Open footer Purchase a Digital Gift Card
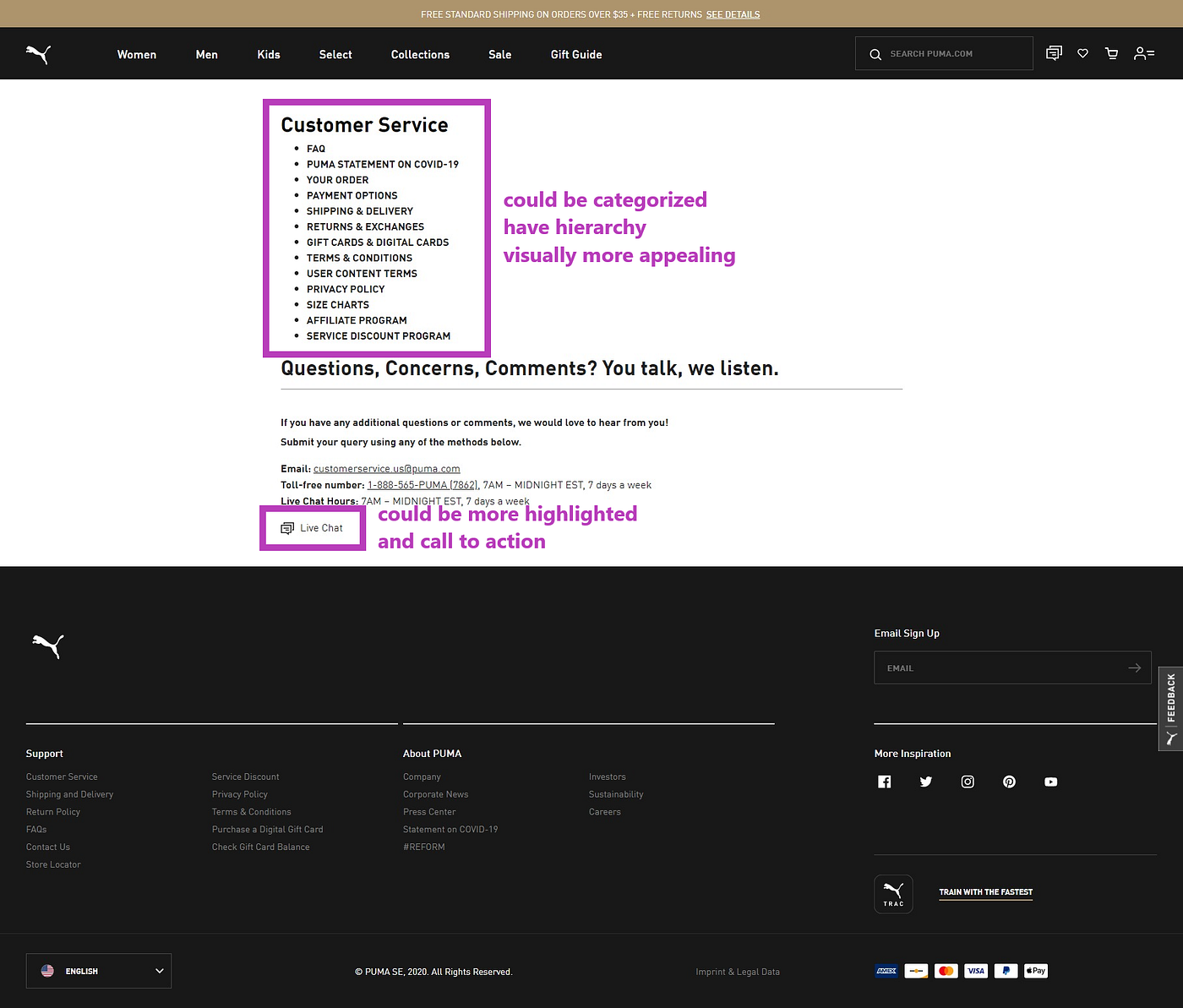The width and height of the screenshot is (1183, 1008). [x=268, y=830]
